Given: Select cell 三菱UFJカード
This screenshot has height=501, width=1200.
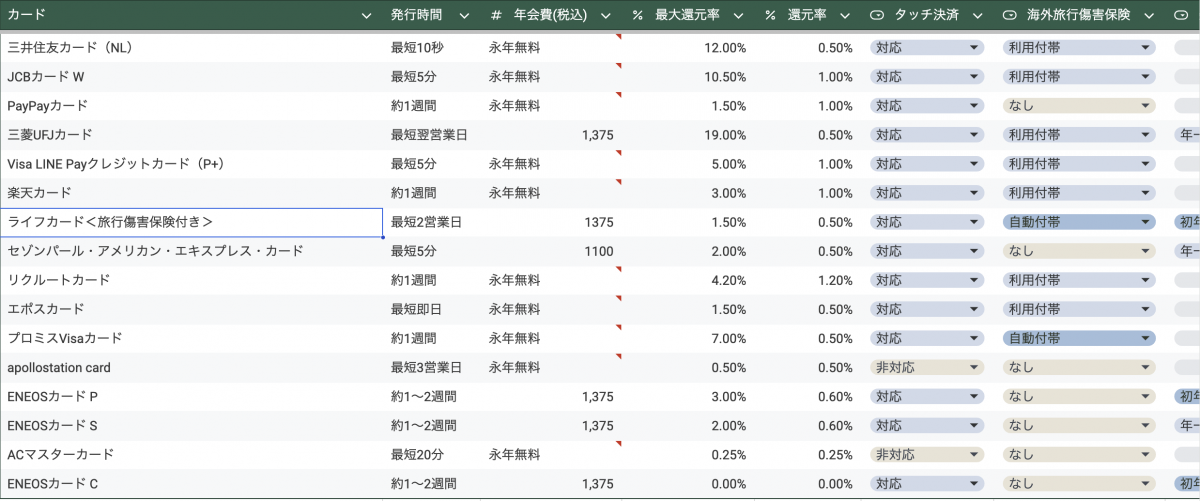Looking at the screenshot, I should [192, 134].
